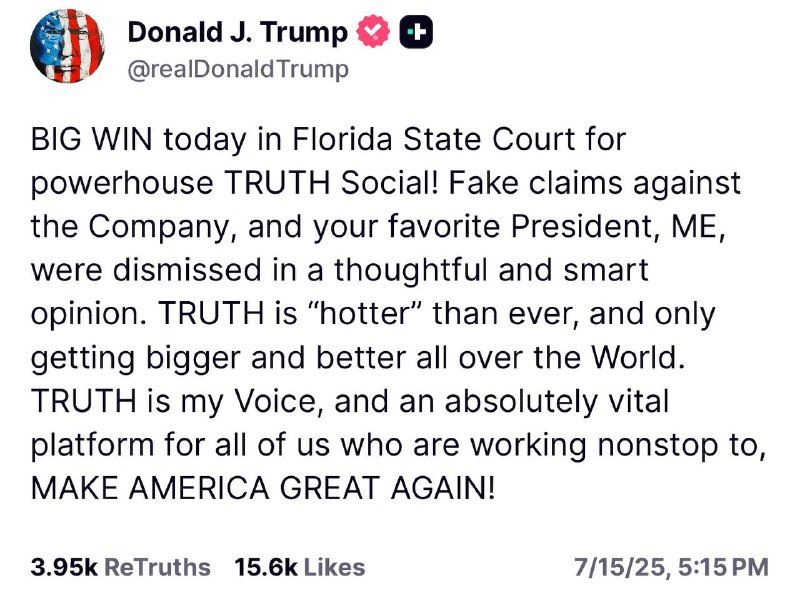Visit the @realDonaldTrump handle link
Viewport: 800px width, 613px height.
point(238,69)
